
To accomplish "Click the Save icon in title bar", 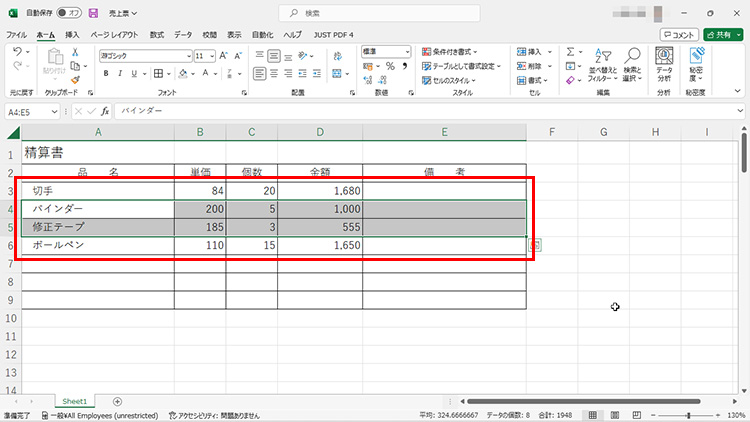I will (93, 13).
